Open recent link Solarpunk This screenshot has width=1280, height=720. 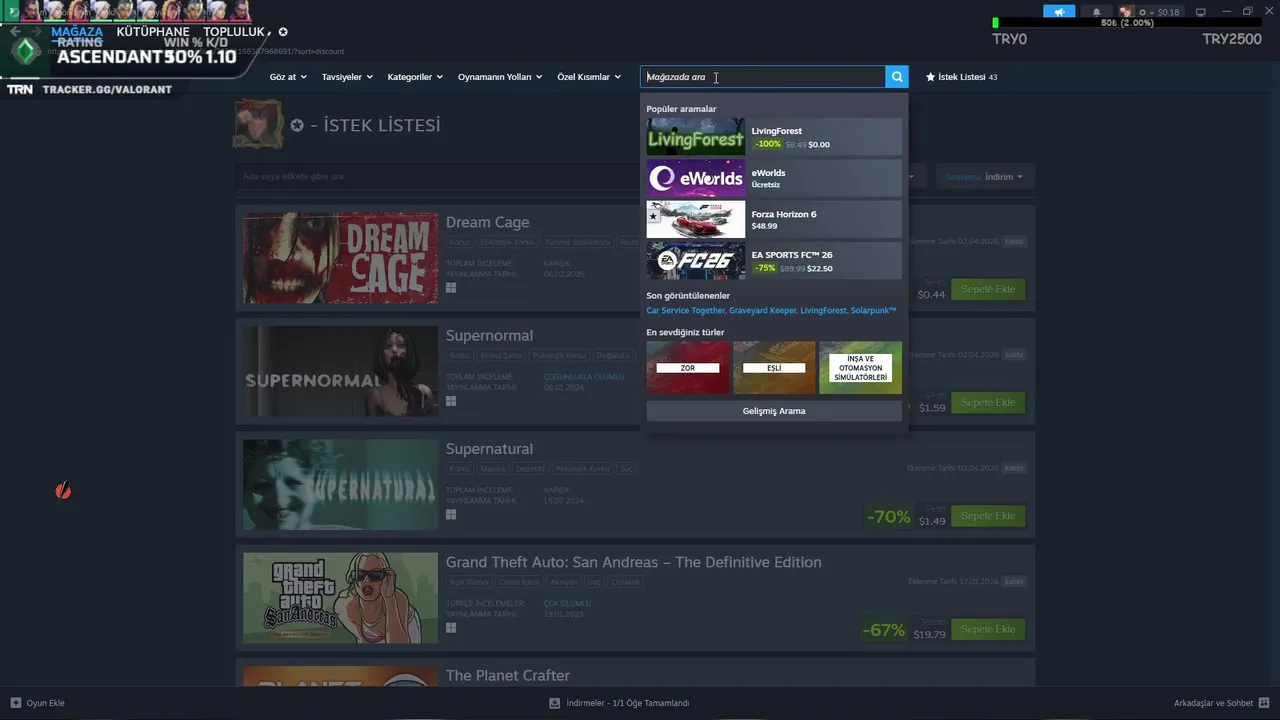(873, 311)
